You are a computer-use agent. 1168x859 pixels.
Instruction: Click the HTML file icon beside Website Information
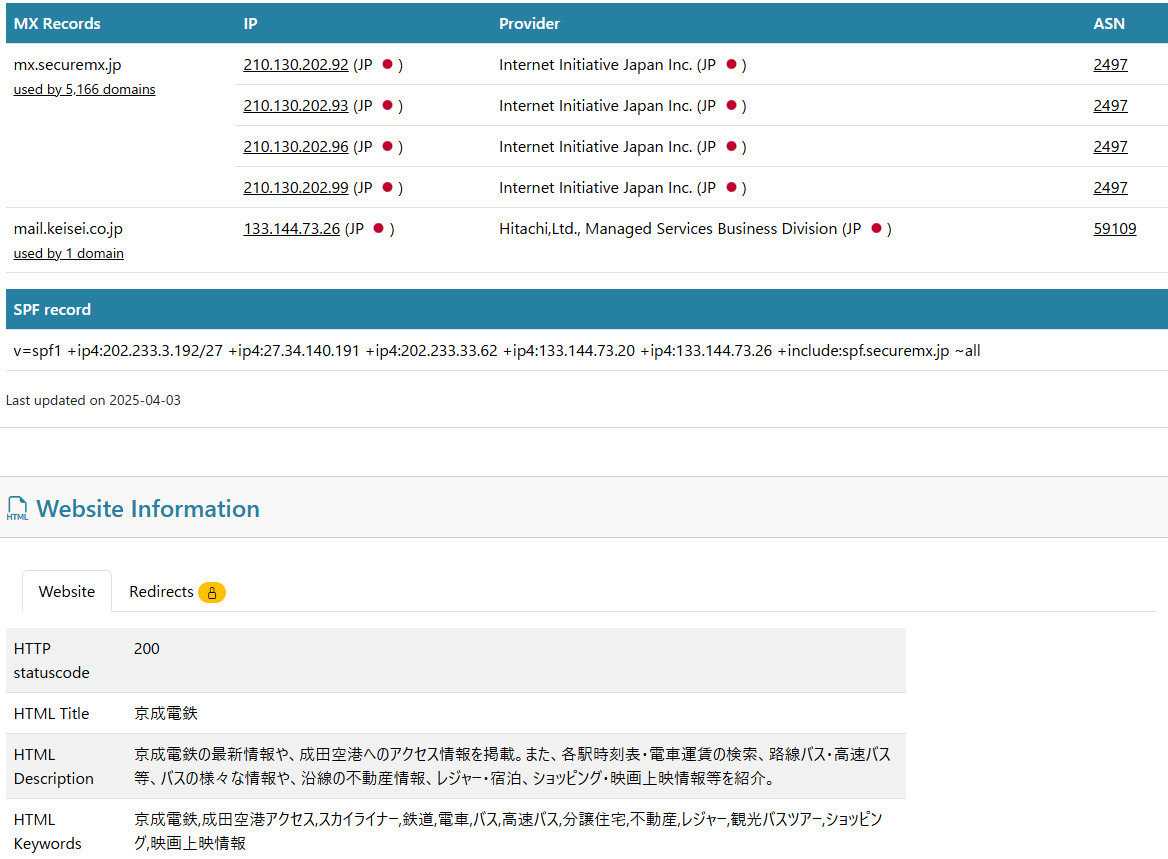coord(17,509)
